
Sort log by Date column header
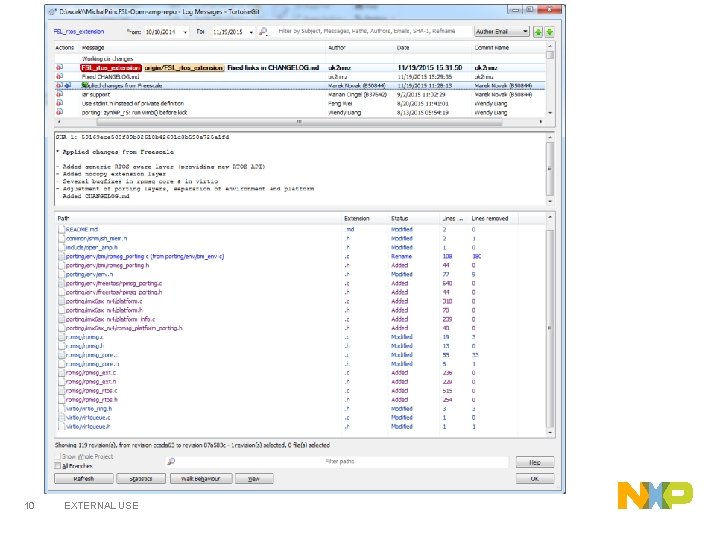click(403, 47)
